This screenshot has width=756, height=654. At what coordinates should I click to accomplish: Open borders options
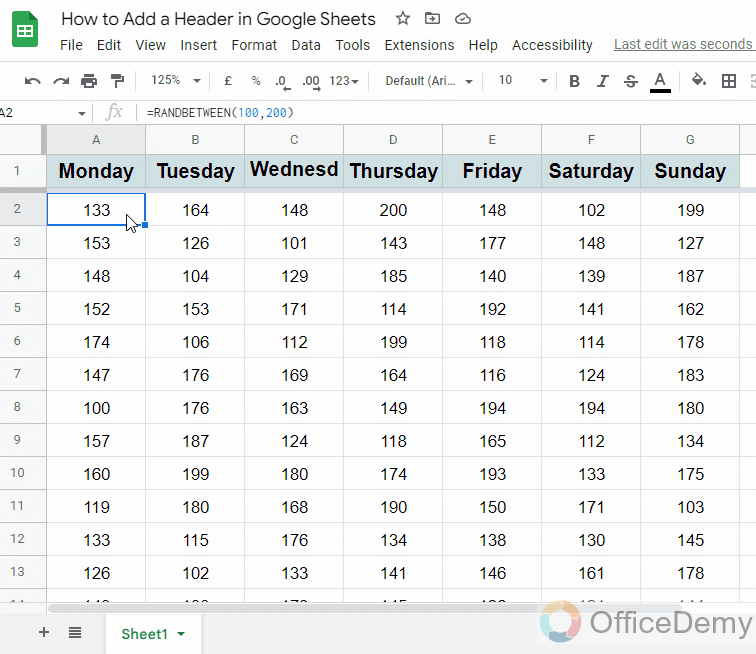click(x=729, y=81)
